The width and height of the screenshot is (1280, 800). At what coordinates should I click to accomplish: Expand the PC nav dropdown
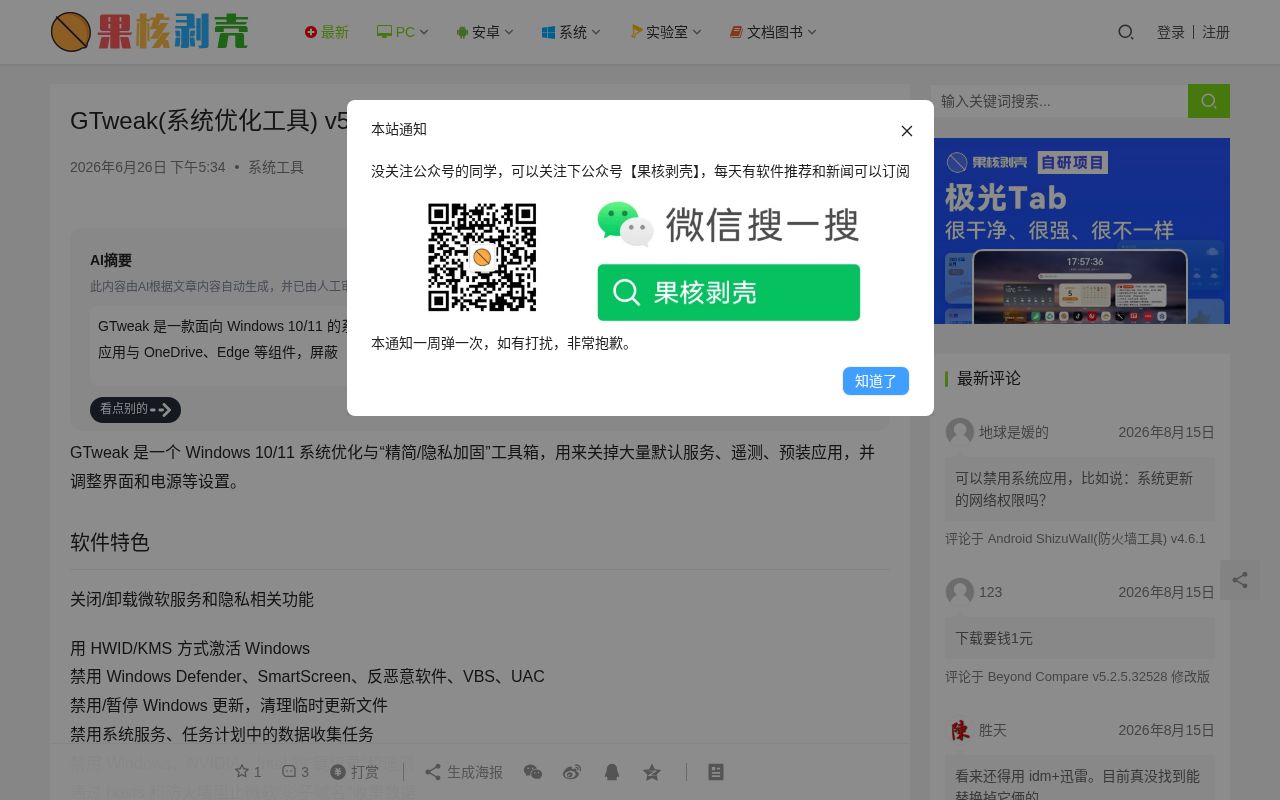403,32
